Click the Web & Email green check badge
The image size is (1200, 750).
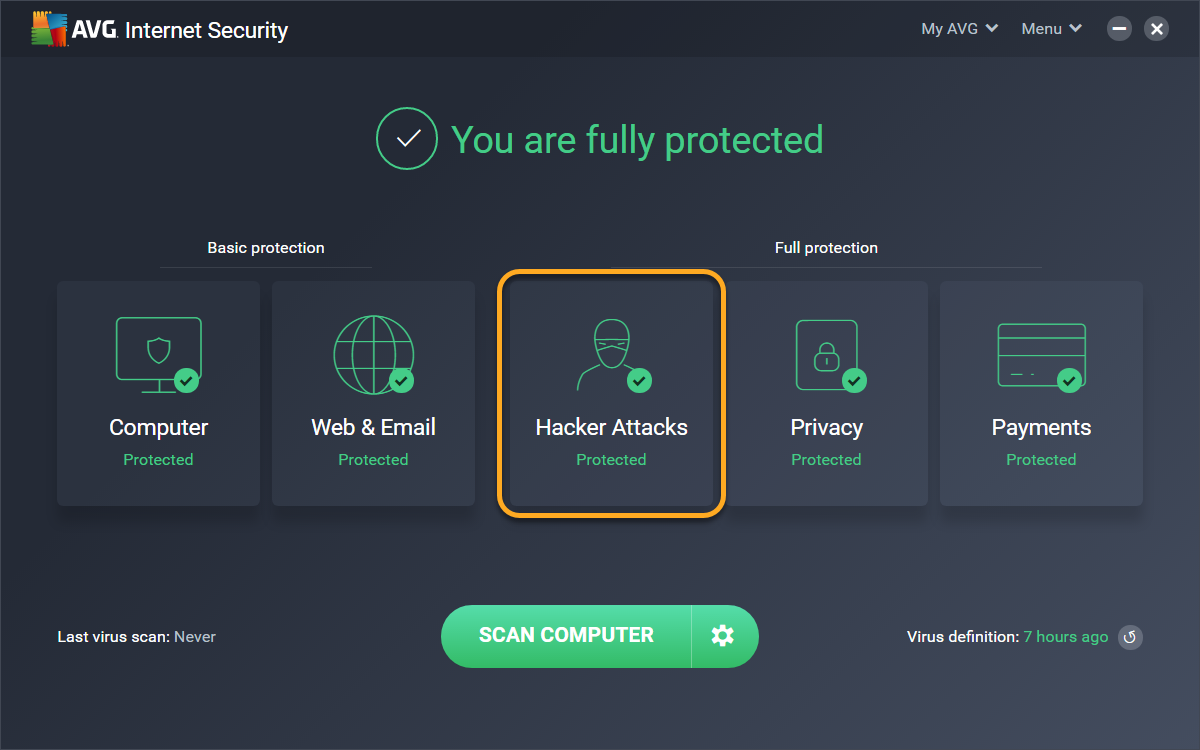(x=401, y=381)
